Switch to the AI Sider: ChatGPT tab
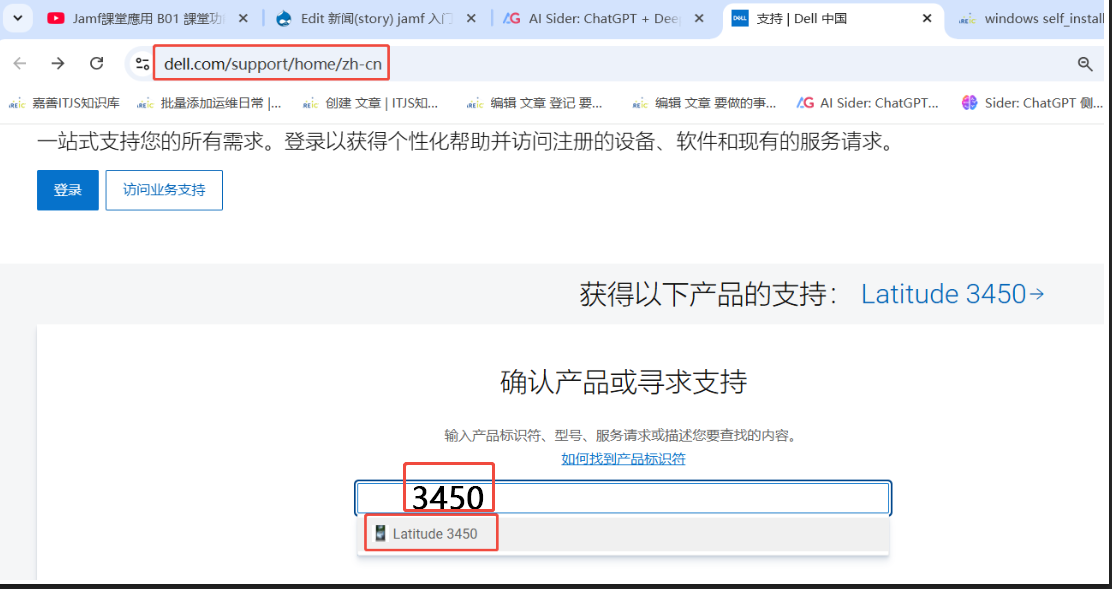This screenshot has width=1112, height=589. click(x=605, y=19)
